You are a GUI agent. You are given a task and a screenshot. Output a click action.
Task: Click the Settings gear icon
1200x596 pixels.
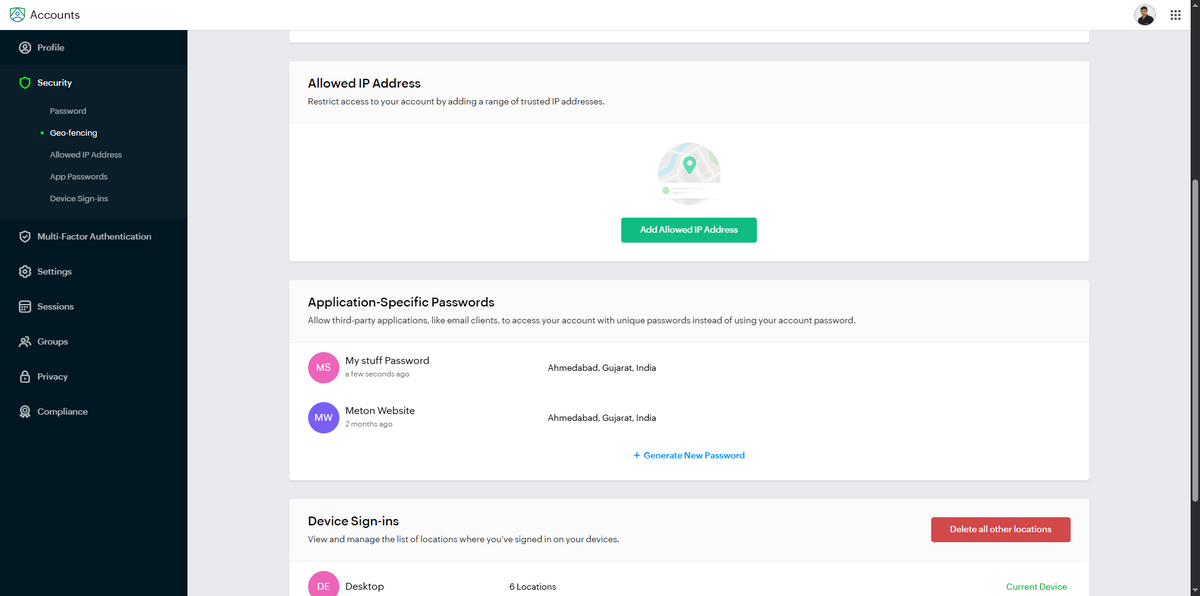click(25, 272)
